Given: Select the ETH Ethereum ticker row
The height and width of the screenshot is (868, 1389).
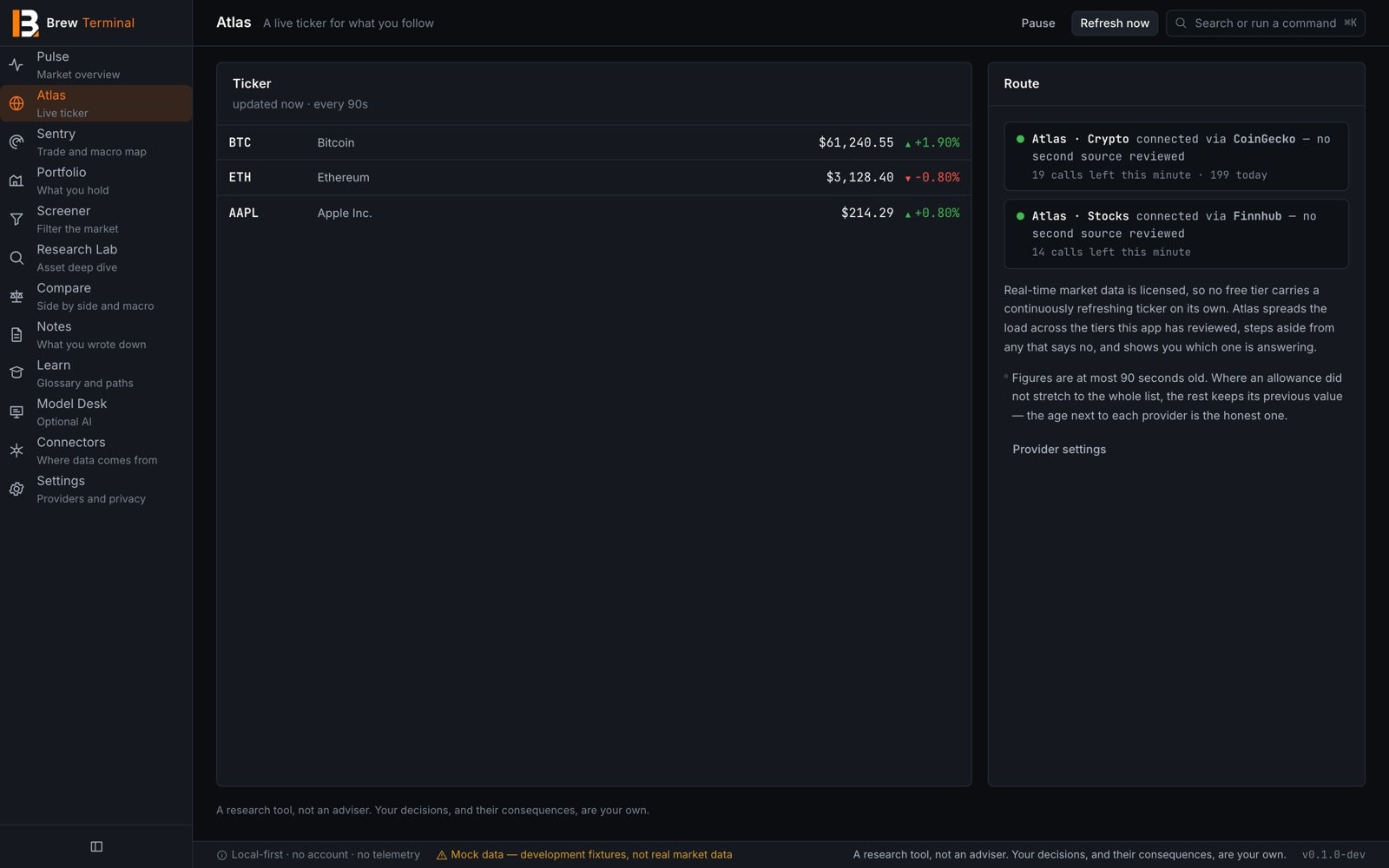Looking at the screenshot, I should click(594, 177).
